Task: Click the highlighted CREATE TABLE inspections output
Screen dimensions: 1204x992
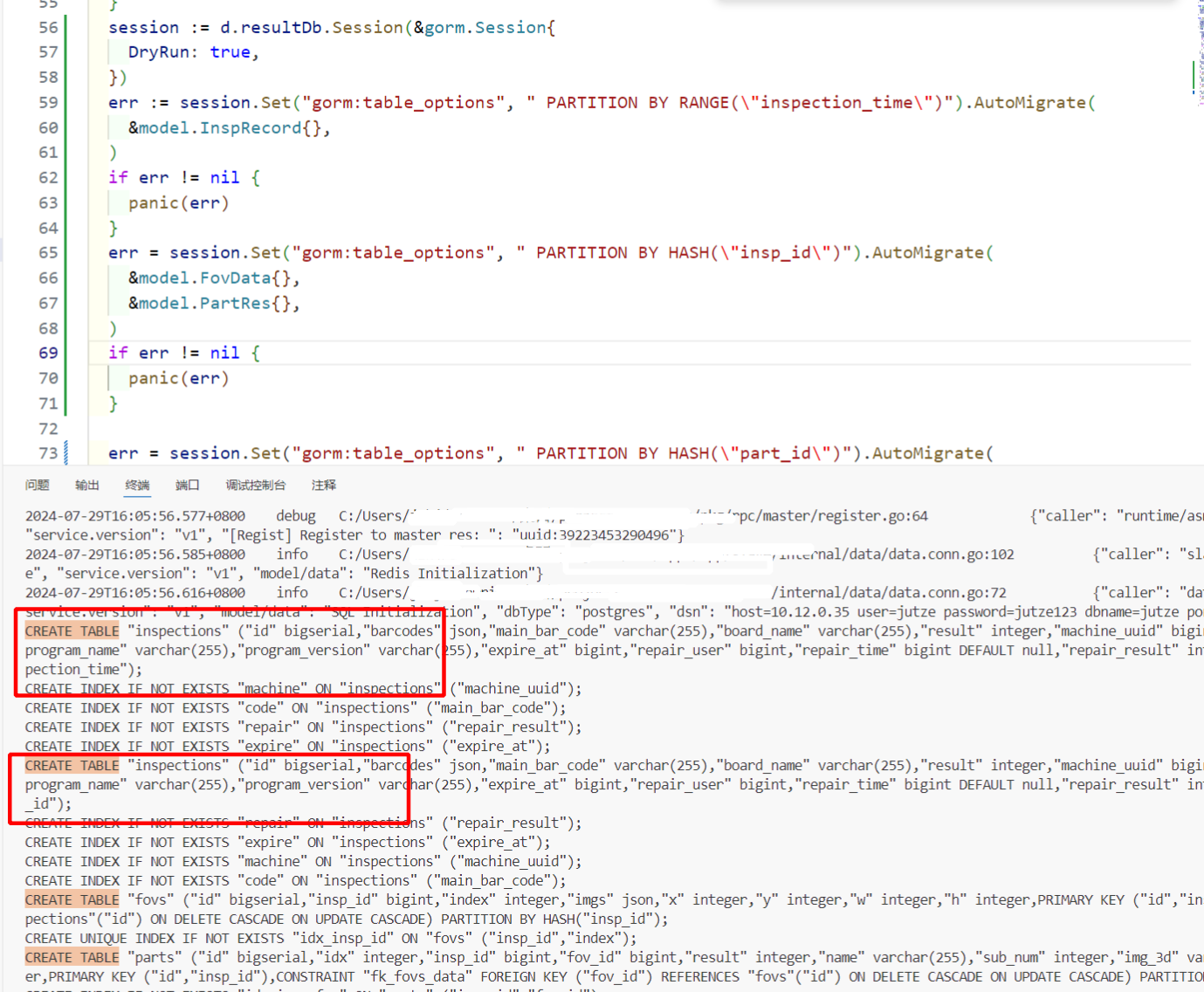Action: (72, 630)
